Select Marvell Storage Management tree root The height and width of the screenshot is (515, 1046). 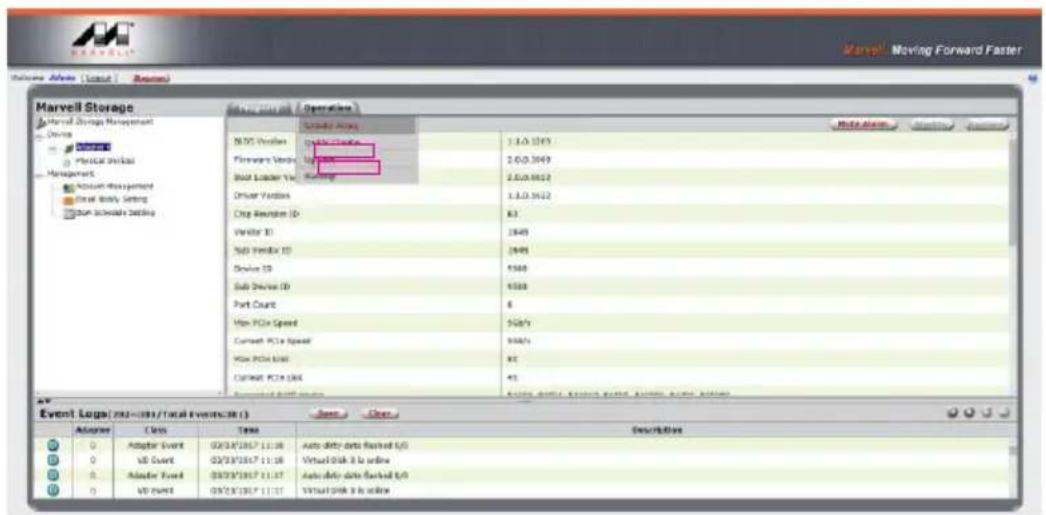point(98,122)
